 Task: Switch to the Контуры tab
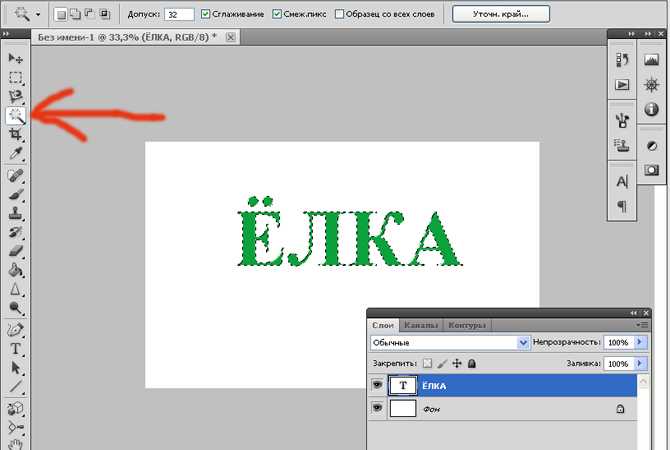[467, 325]
